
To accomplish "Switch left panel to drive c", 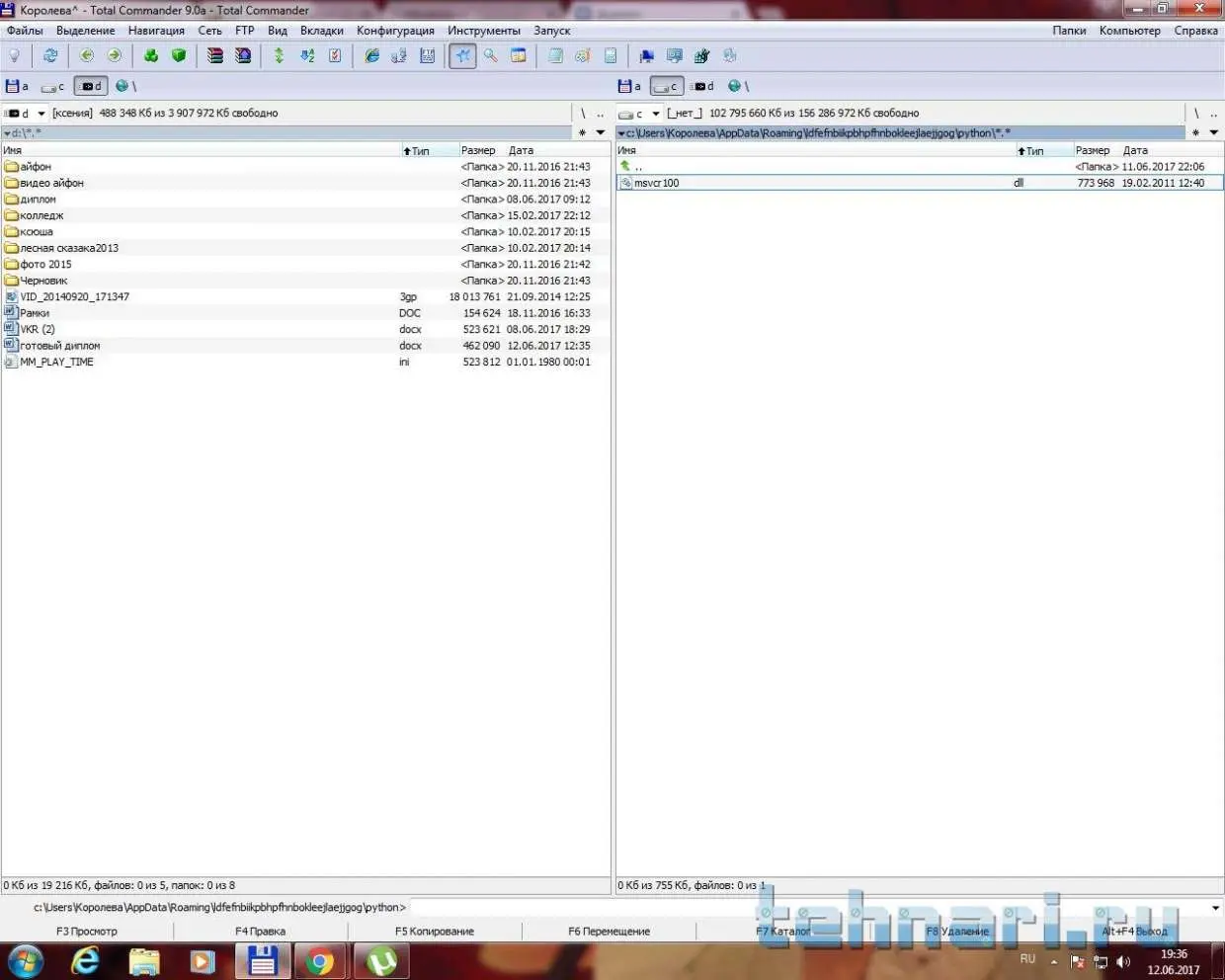I will [x=53, y=86].
